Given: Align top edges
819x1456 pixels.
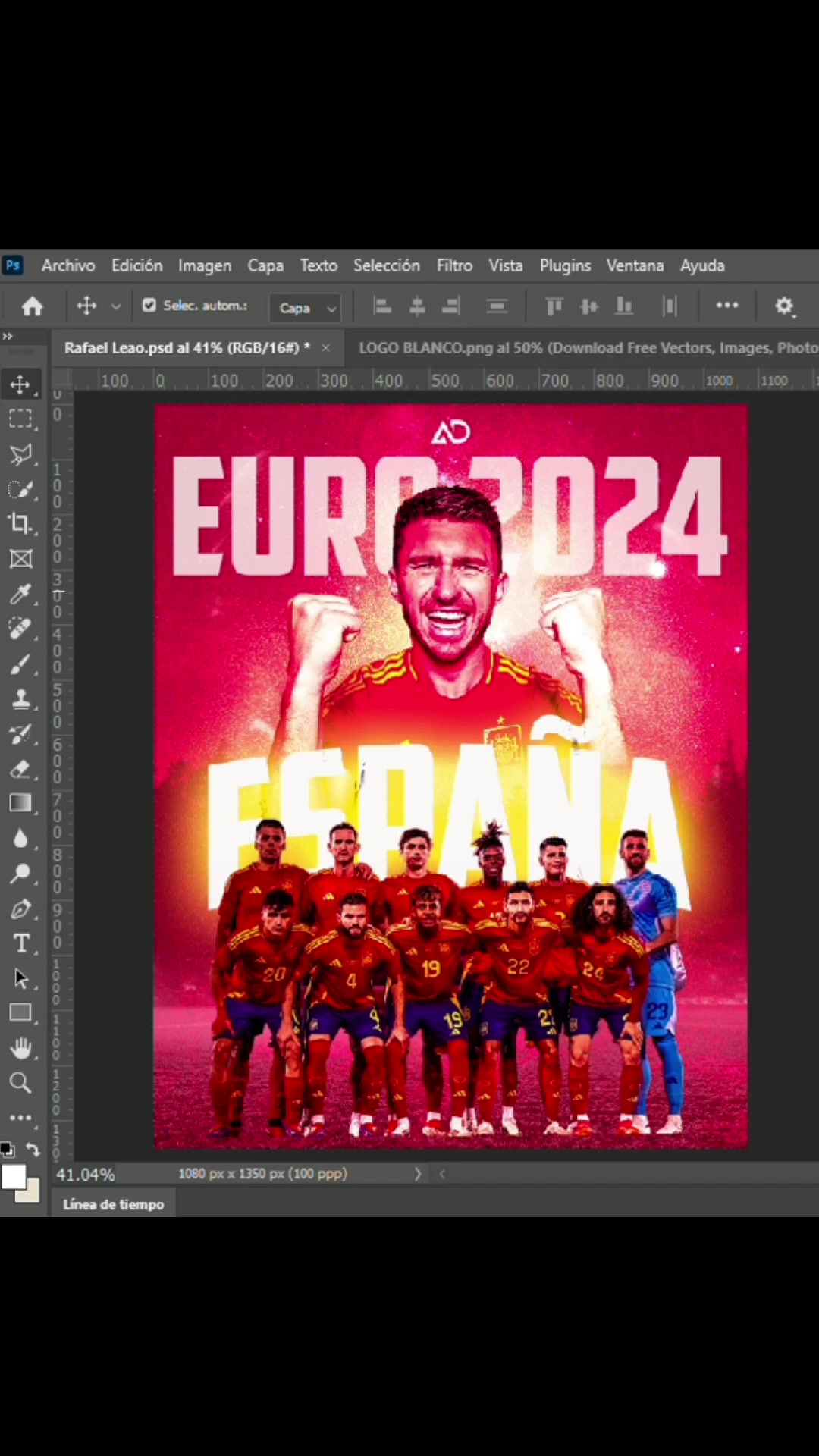Looking at the screenshot, I should 554,306.
